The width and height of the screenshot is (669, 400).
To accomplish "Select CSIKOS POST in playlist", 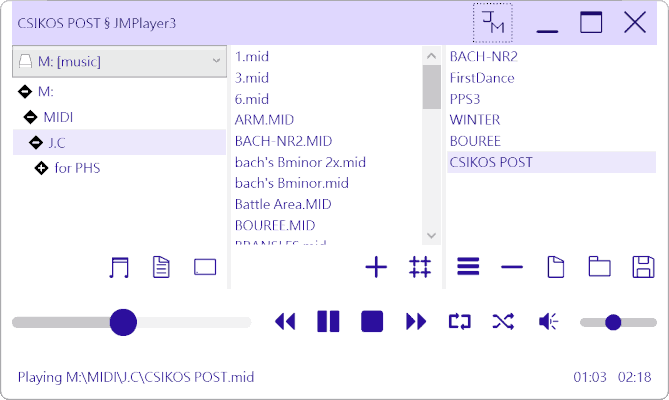I will pyautogui.click(x=551, y=162).
